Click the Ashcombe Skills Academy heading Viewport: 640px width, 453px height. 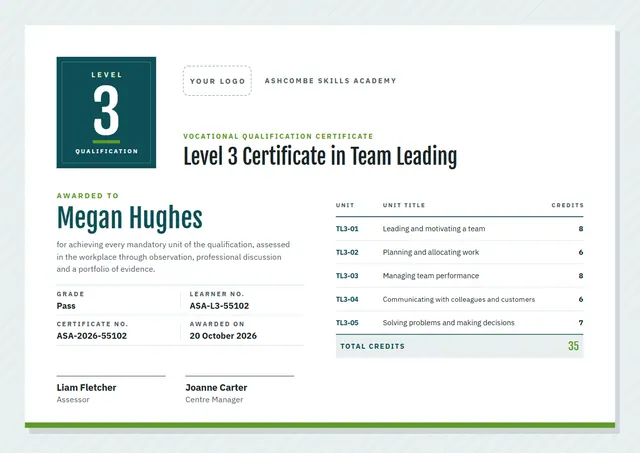[x=330, y=81]
